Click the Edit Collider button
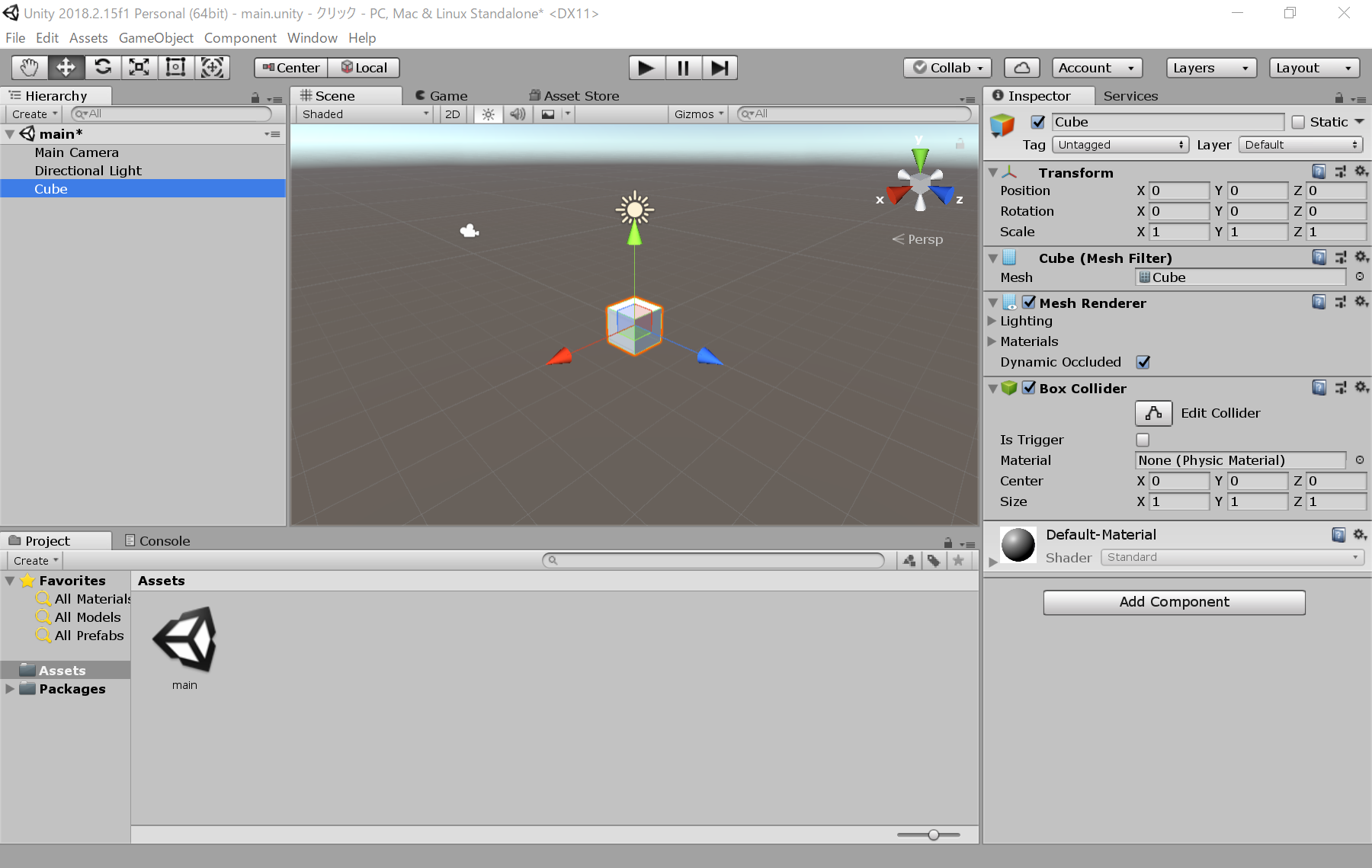This screenshot has height=868, width=1372. 1153,413
